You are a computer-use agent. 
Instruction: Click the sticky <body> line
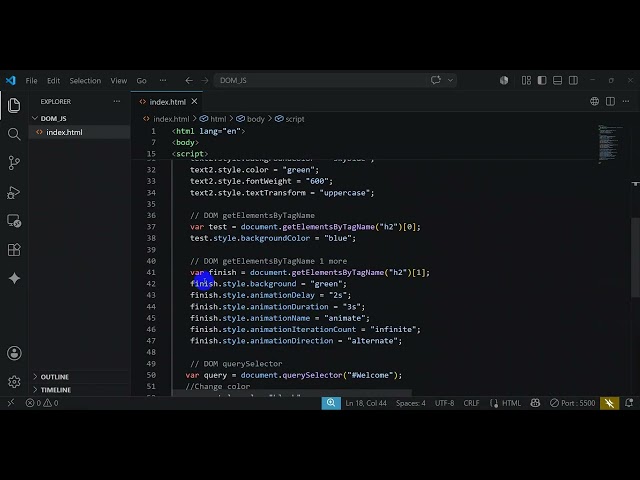(x=185, y=142)
